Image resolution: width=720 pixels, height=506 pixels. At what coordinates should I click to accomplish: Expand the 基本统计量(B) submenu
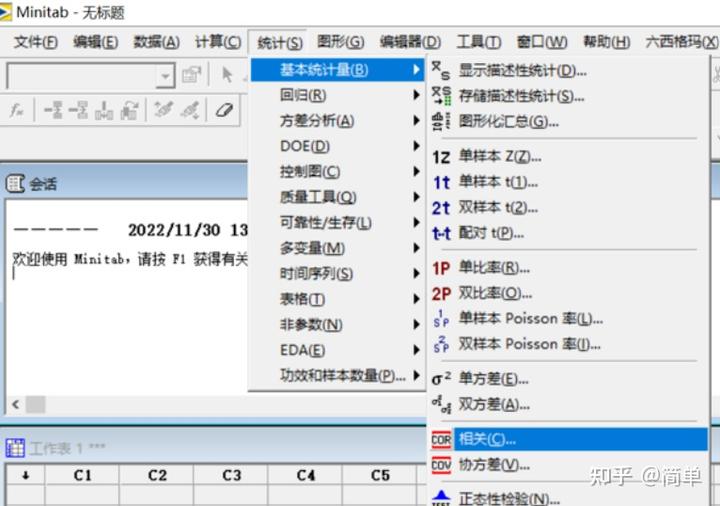338,70
